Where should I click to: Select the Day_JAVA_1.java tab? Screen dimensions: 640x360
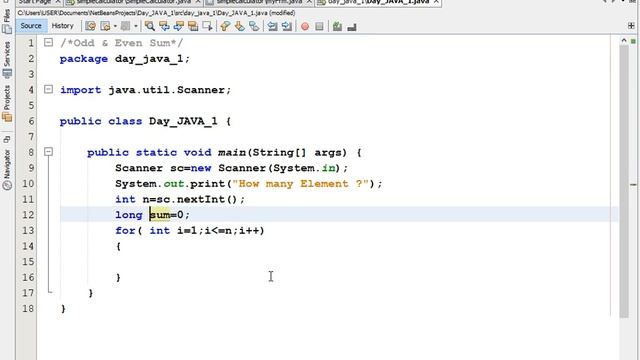click(378, 2)
